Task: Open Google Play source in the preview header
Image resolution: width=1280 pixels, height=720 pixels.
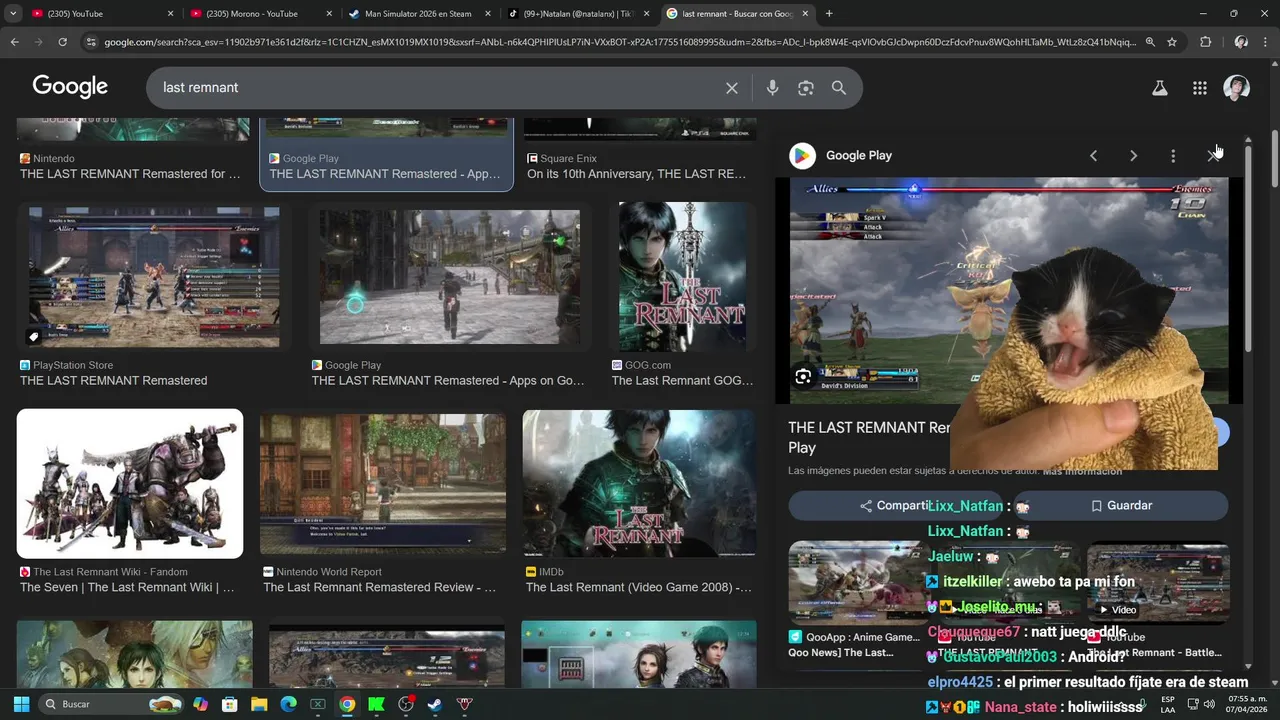Action: click(x=840, y=156)
